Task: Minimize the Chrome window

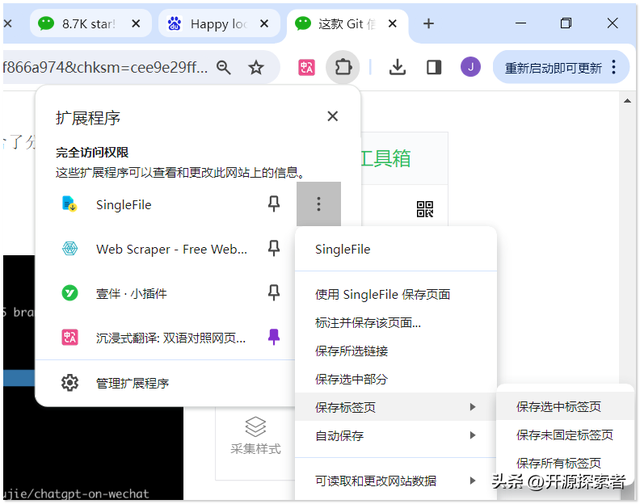Action: coord(520,23)
